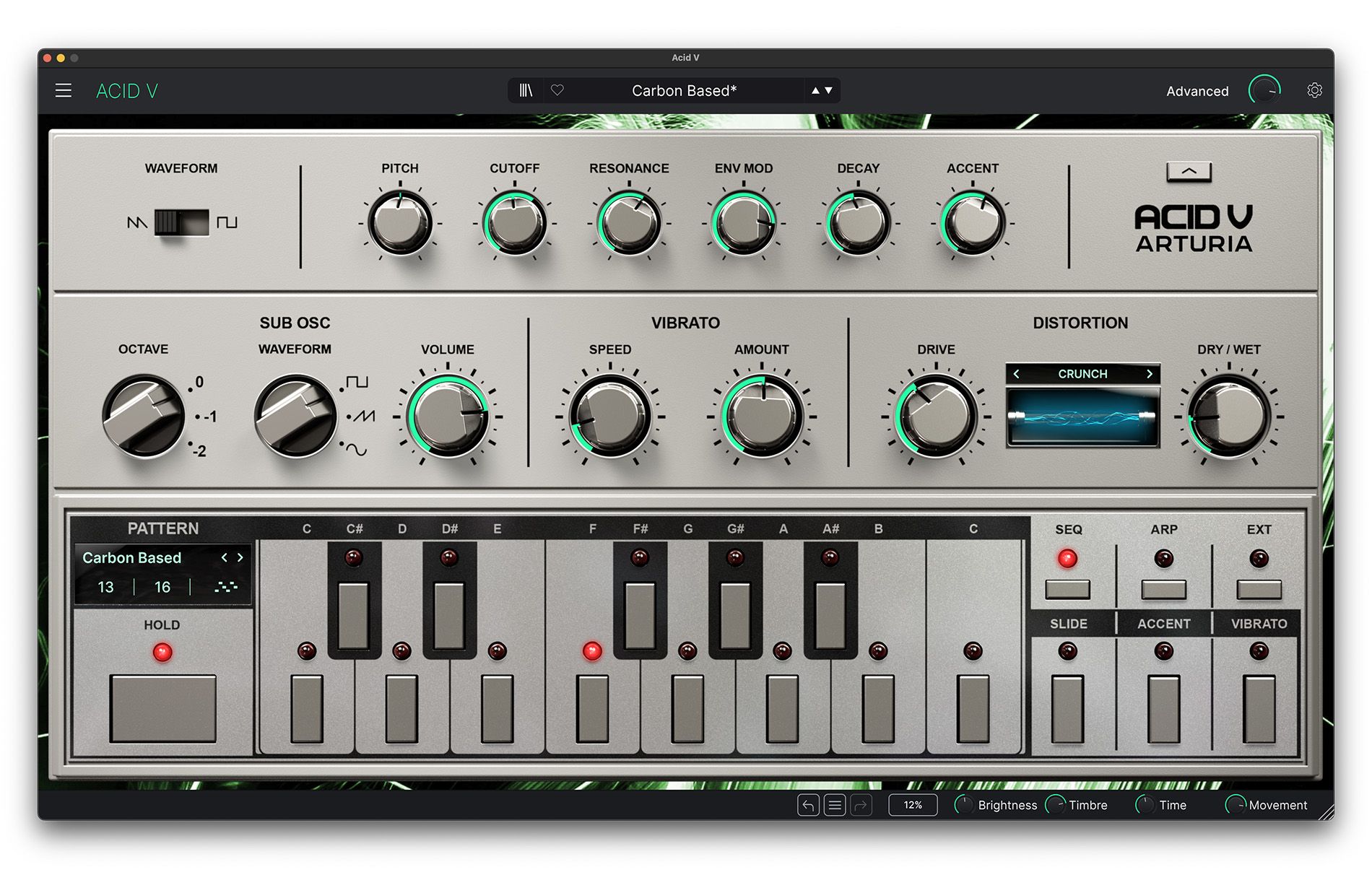Go to the next pattern arrow

pos(240,557)
